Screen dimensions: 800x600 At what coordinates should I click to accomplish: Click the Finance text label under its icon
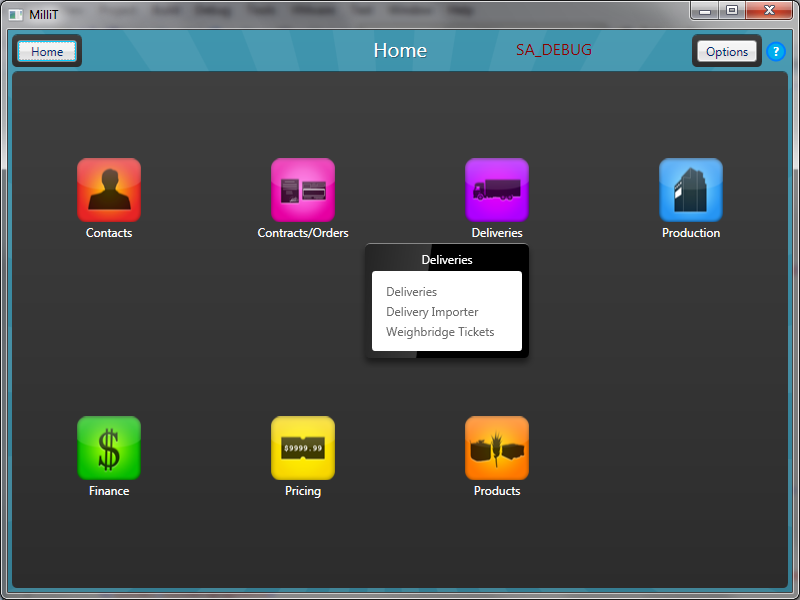(109, 491)
